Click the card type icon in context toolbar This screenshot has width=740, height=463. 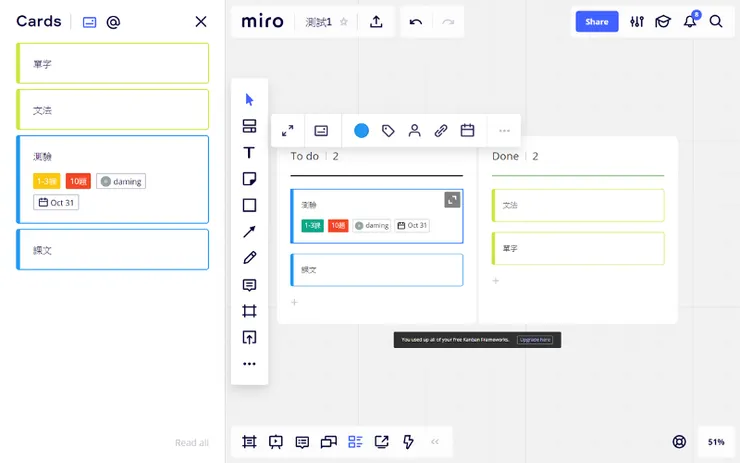point(321,131)
